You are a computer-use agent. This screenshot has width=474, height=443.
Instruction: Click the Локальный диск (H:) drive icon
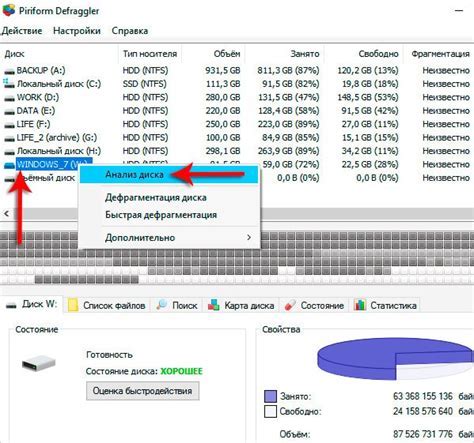9,151
